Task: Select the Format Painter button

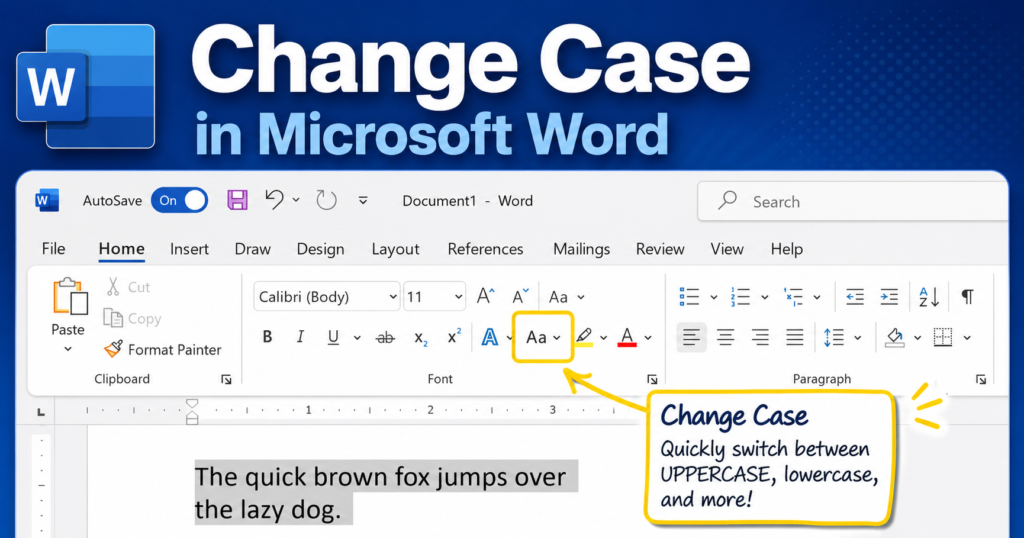Action: 163,349
